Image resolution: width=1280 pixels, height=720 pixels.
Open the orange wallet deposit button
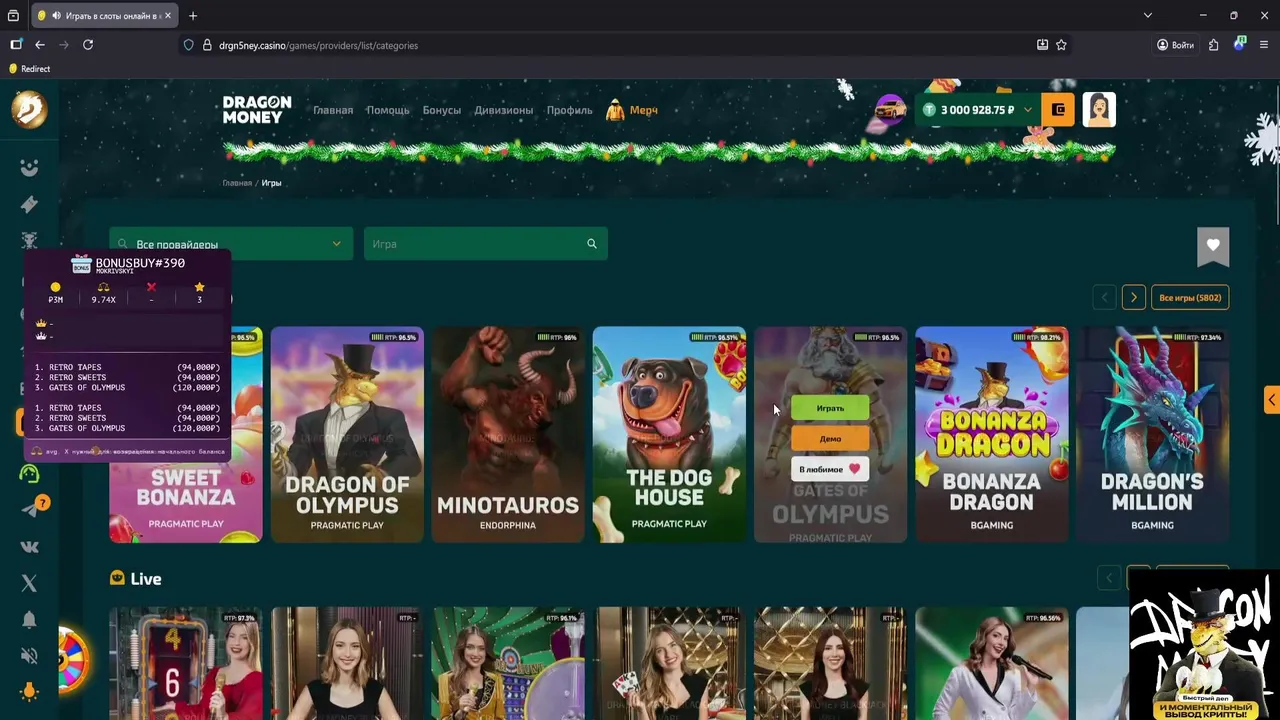click(1058, 110)
